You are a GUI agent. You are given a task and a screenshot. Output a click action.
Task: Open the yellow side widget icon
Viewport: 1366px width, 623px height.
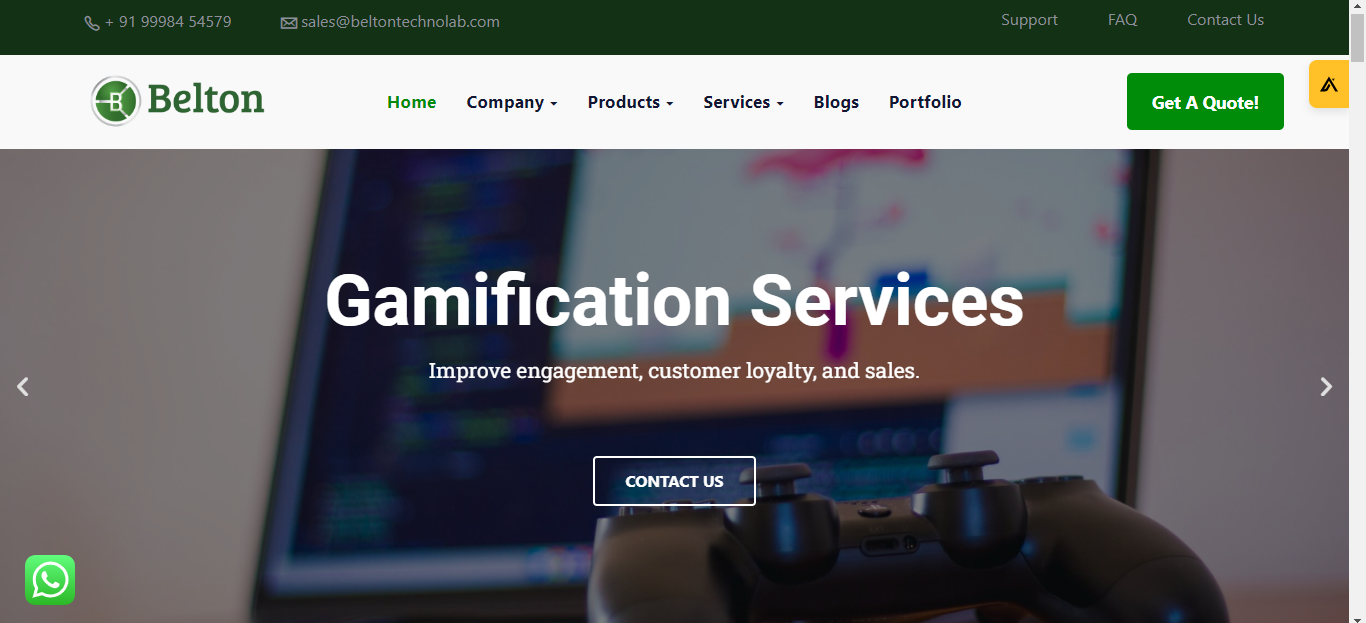[1329, 84]
